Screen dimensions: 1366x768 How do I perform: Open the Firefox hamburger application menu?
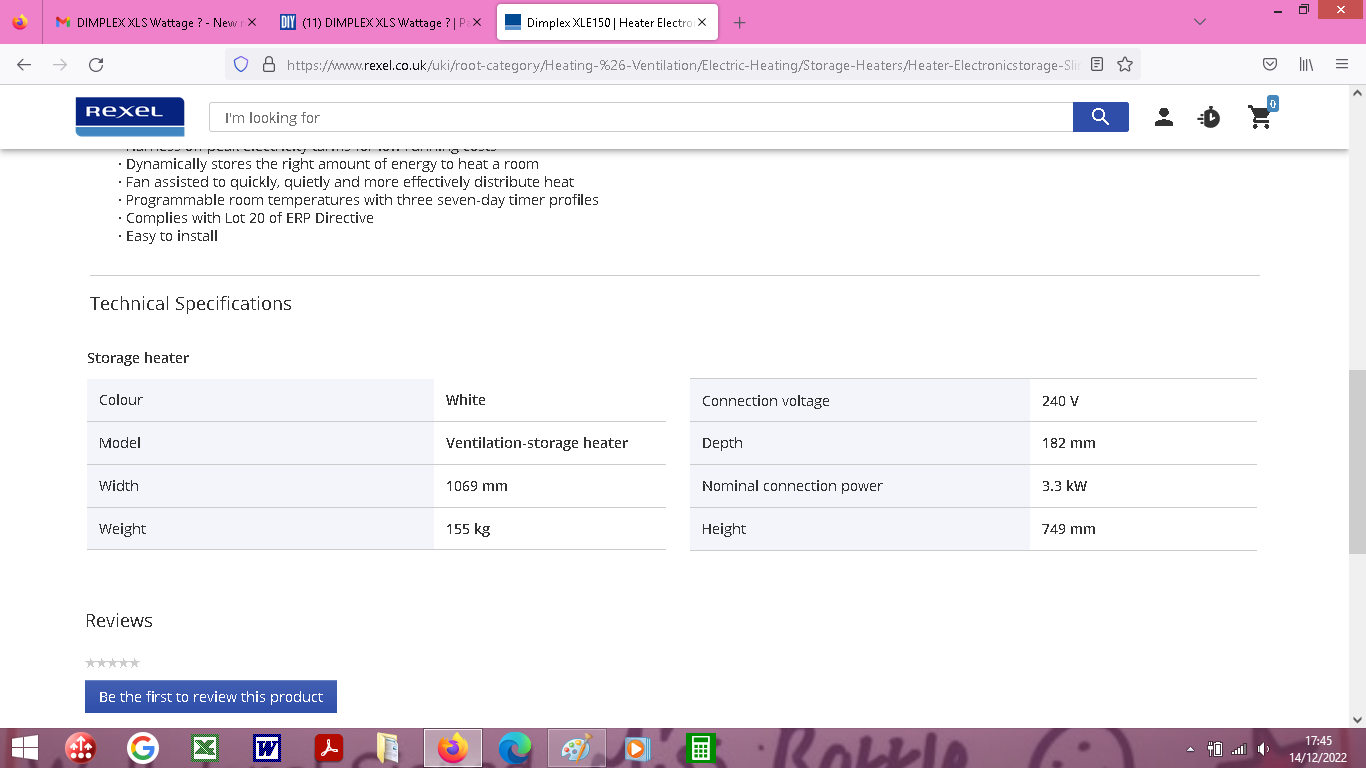[x=1342, y=64]
